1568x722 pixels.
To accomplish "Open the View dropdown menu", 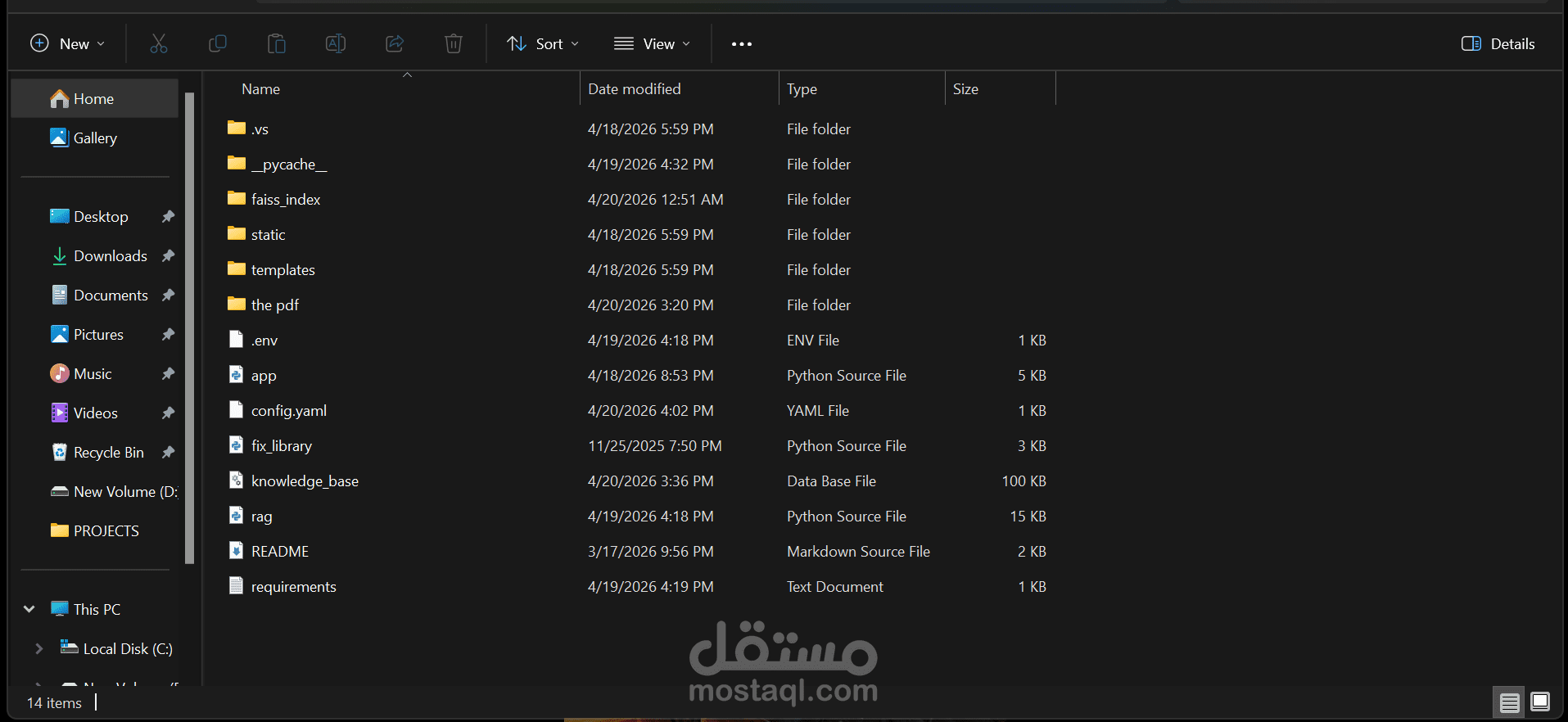I will [652, 44].
